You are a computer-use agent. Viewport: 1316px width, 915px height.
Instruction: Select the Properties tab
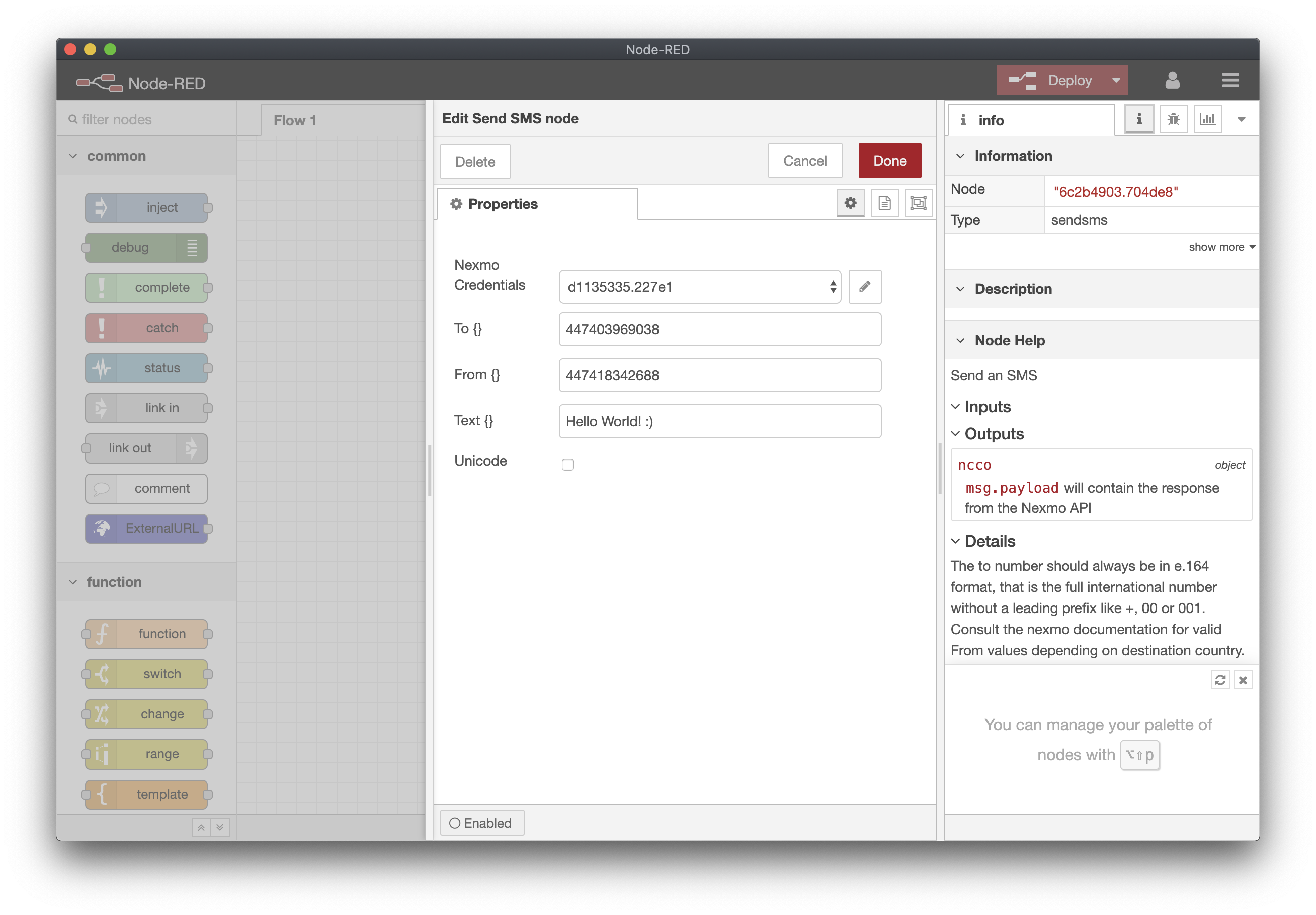pyautogui.click(x=537, y=204)
